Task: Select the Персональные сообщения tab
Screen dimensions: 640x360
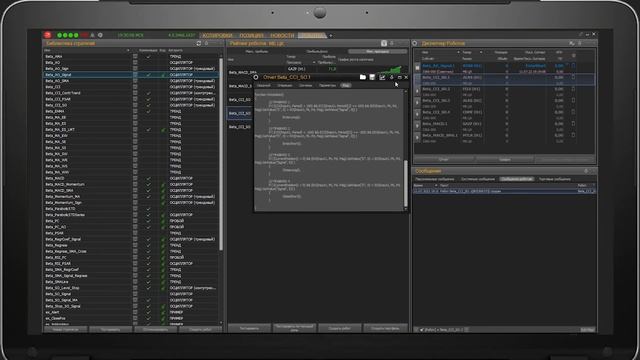Action: point(435,179)
